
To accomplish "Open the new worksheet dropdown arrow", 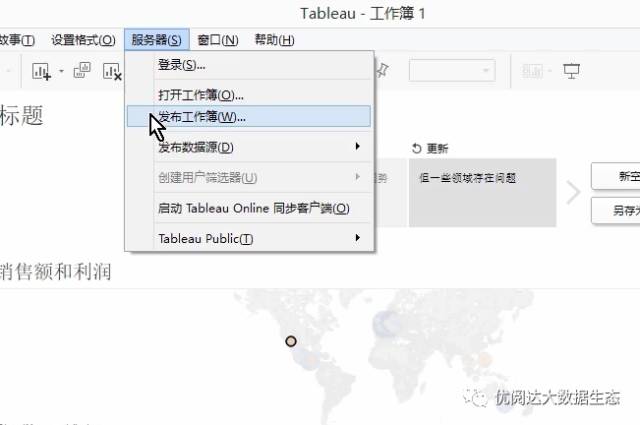I will 60,72.
